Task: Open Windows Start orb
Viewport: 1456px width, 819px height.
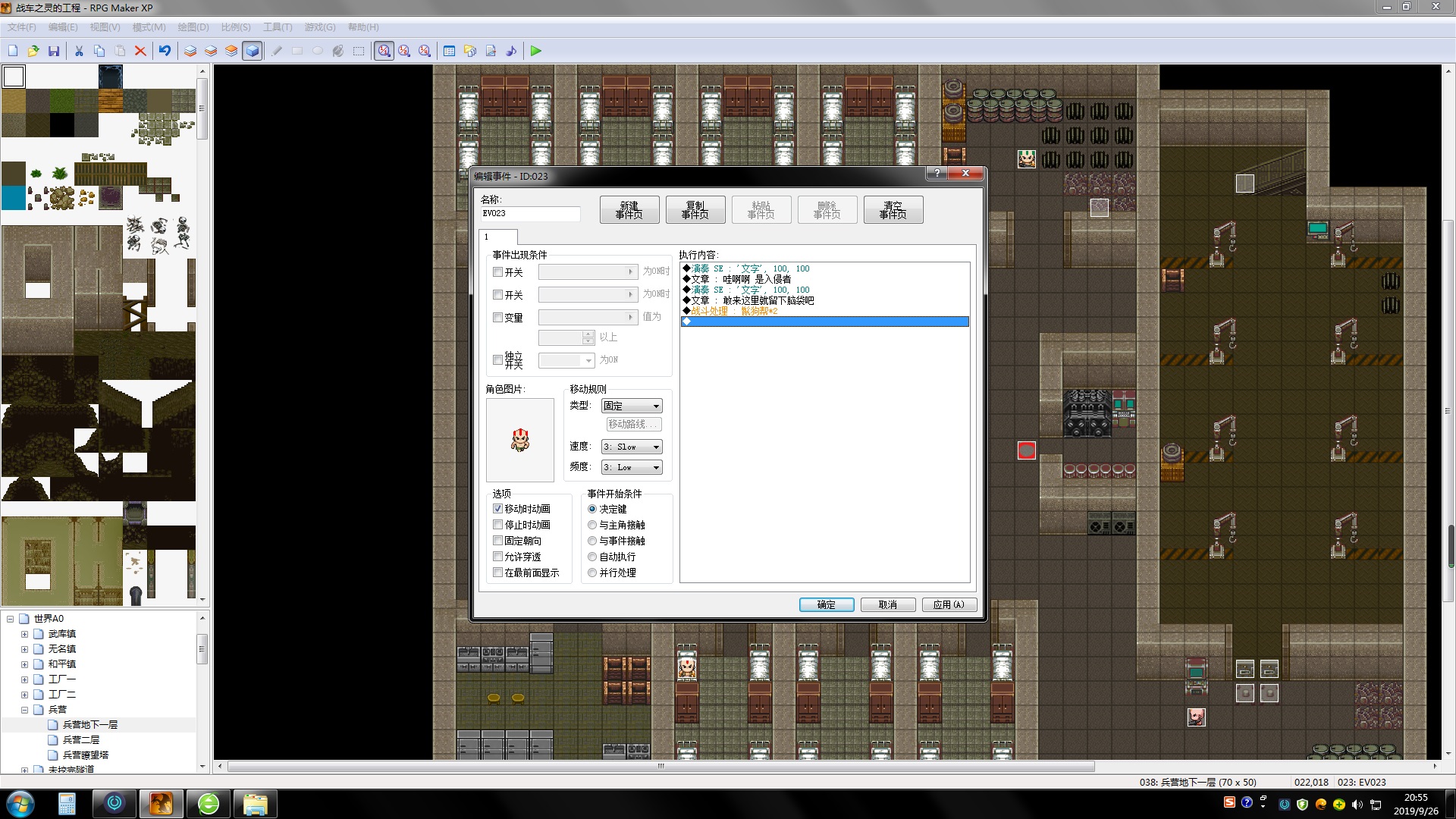Action: (x=20, y=803)
